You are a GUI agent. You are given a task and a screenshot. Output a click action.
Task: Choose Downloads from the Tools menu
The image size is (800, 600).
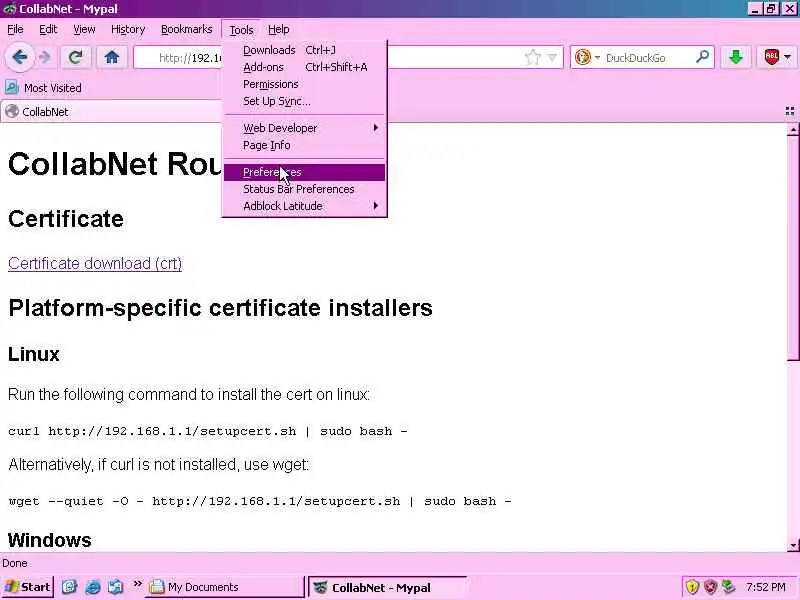click(x=305, y=50)
